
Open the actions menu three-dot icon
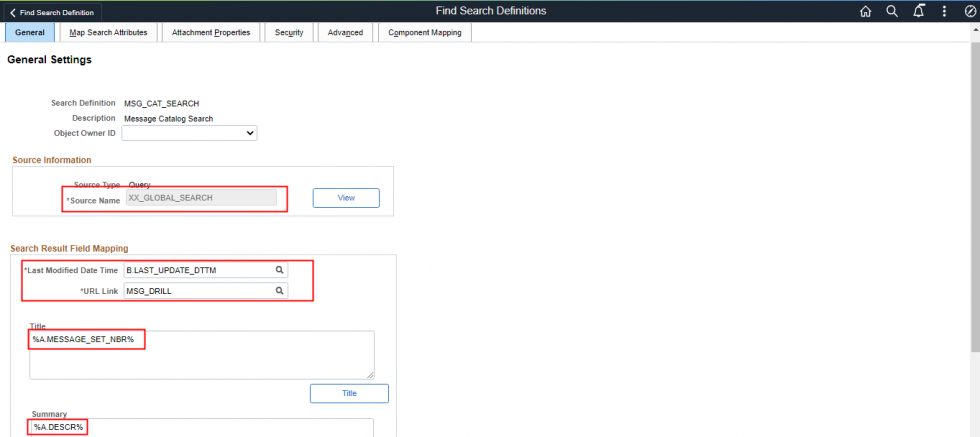(x=944, y=12)
